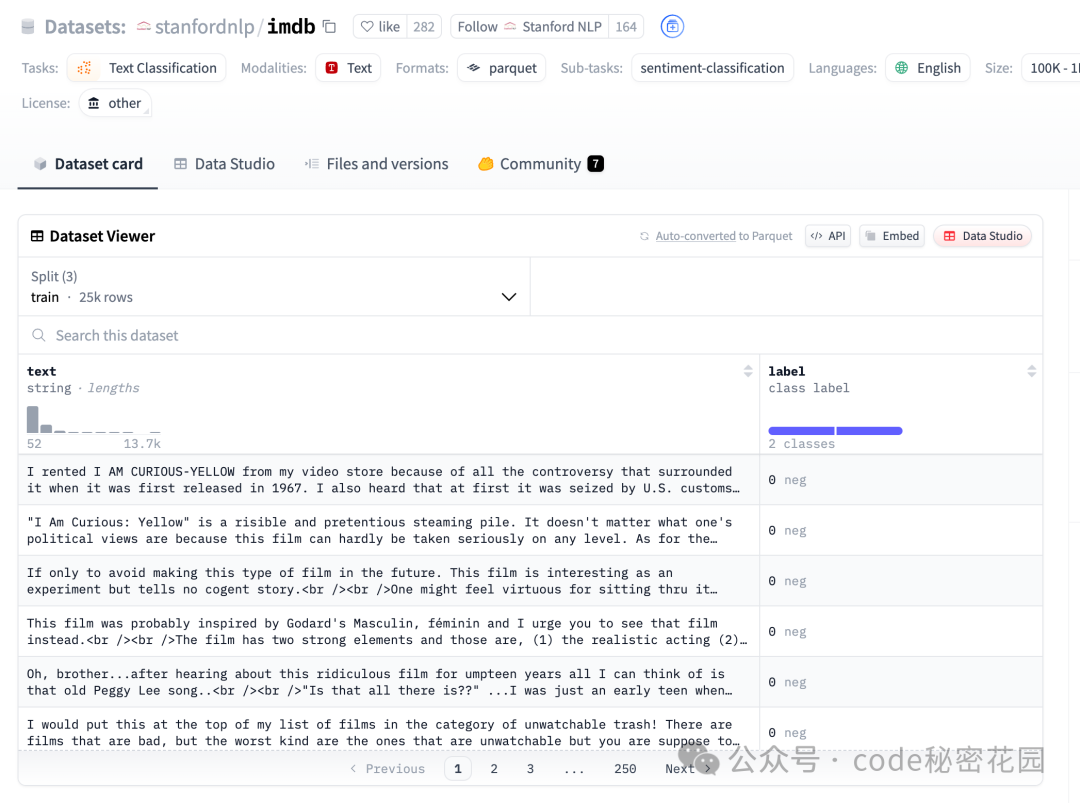Screen dimensions: 1080x803
Task: Click the split dropdown chevron
Action: pos(509,297)
